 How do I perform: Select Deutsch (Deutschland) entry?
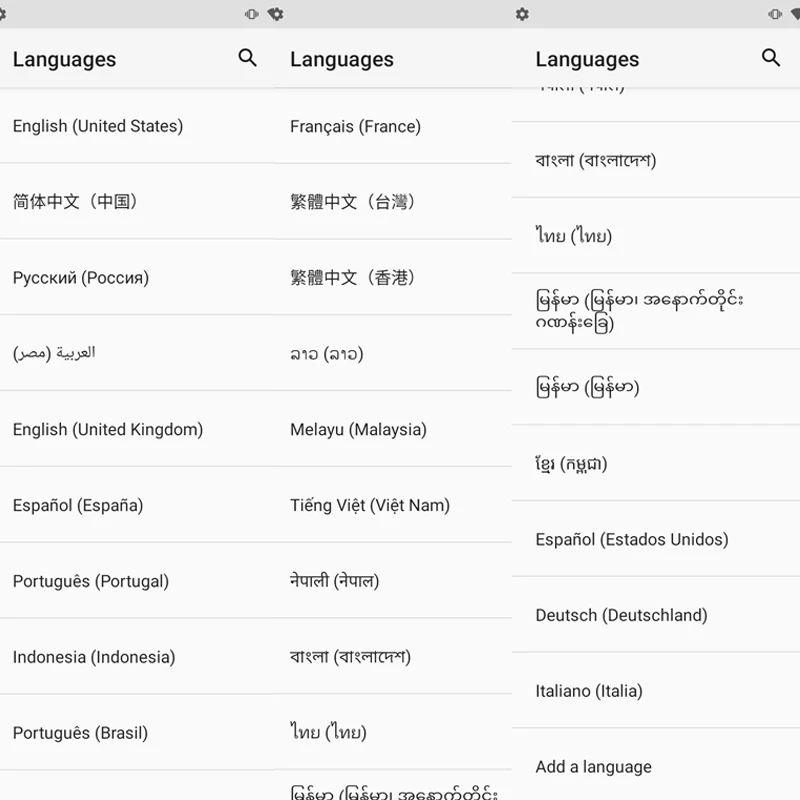click(x=656, y=615)
